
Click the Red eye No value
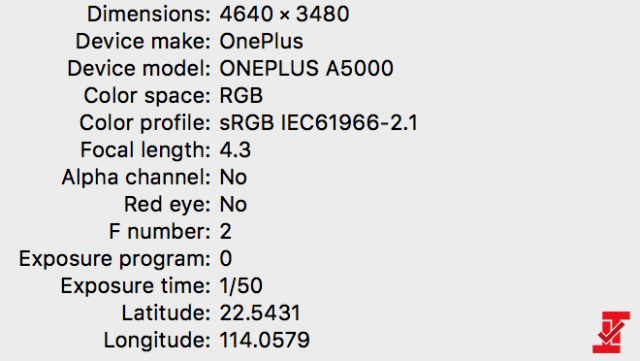233,204
